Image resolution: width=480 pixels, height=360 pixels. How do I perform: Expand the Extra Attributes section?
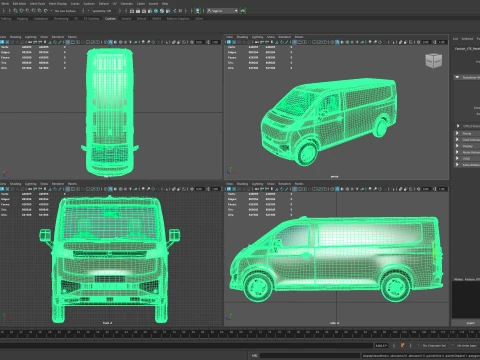[x=457, y=165]
